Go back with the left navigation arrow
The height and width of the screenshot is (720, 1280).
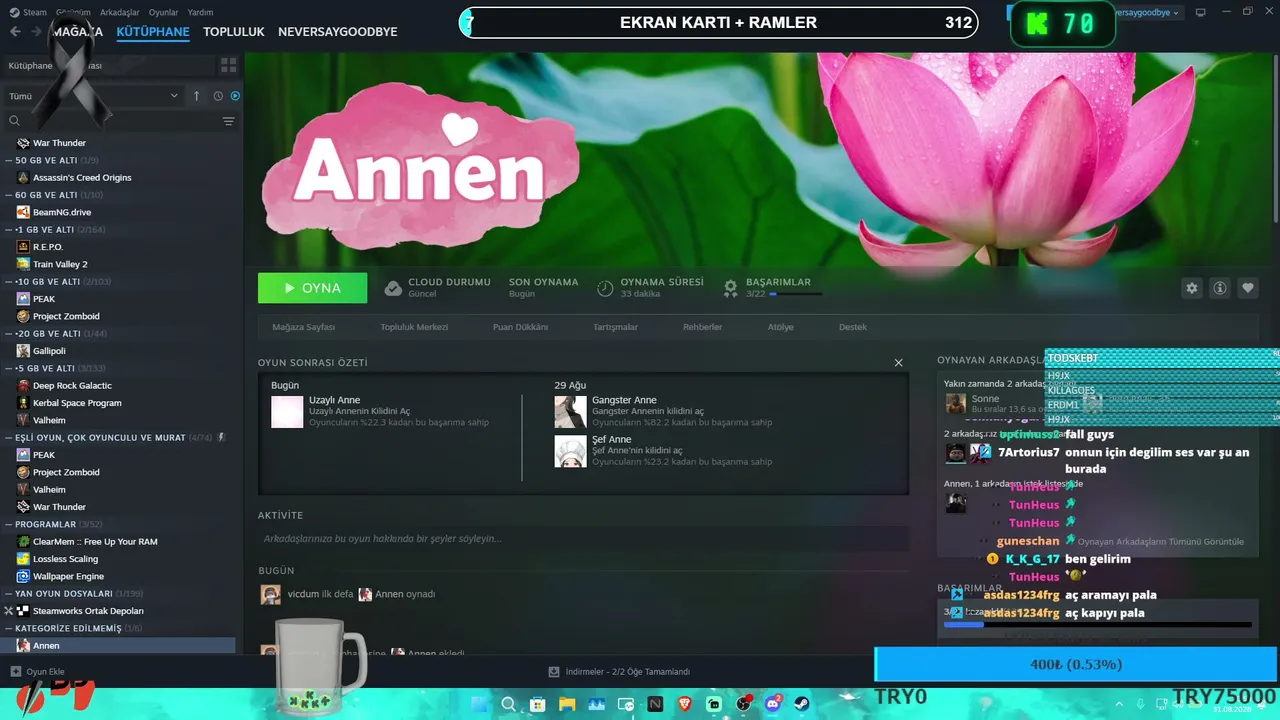click(15, 32)
